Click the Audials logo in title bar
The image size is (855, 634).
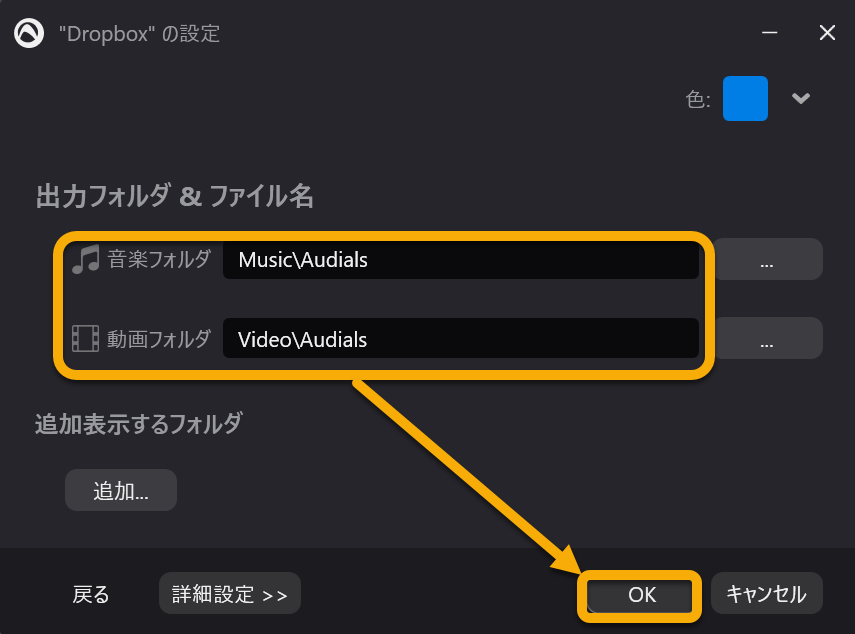click(x=29, y=33)
